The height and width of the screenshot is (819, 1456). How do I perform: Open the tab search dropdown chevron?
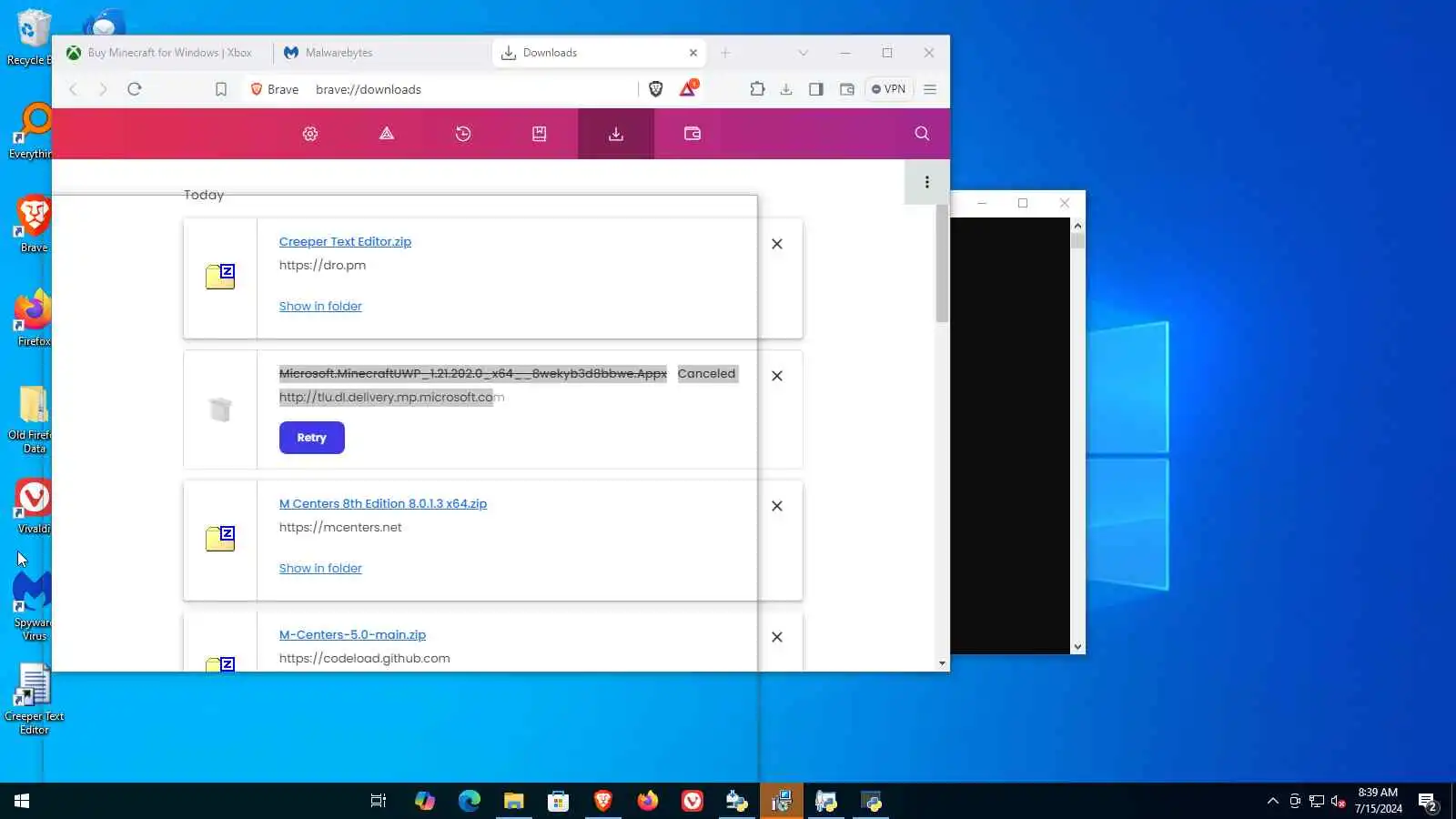(803, 53)
